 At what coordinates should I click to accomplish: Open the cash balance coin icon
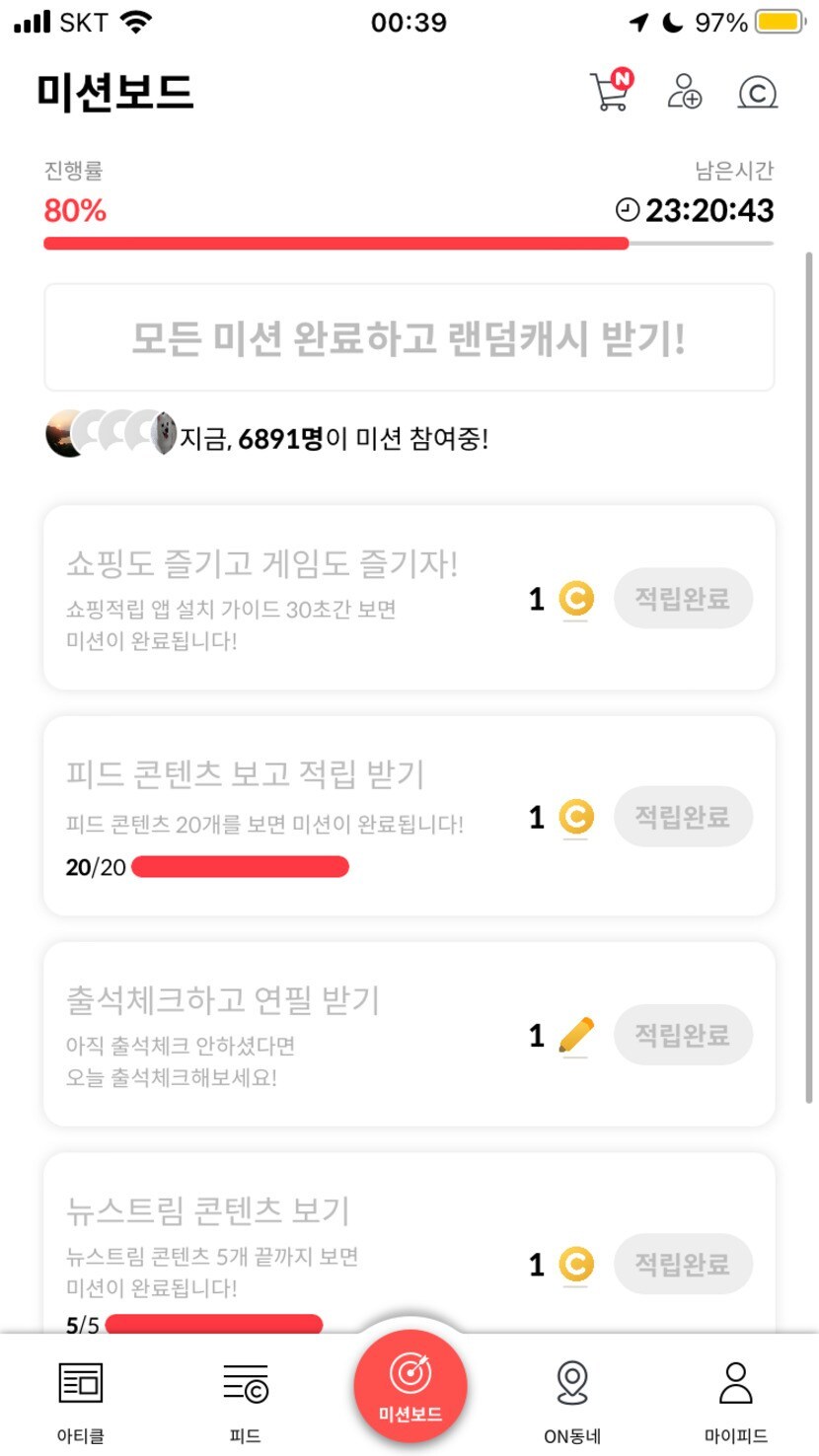pyautogui.click(x=758, y=92)
